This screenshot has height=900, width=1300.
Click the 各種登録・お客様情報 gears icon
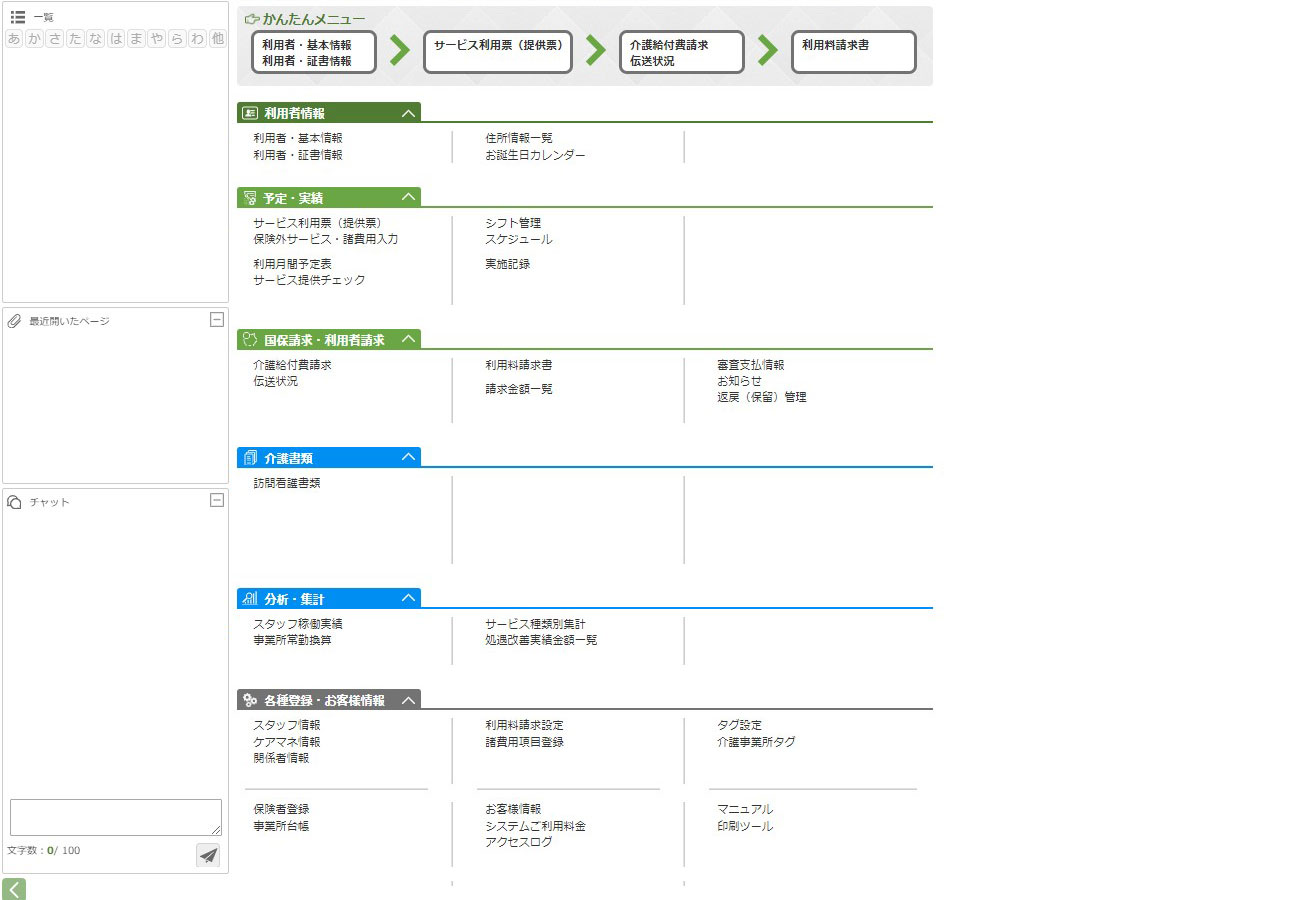[250, 700]
